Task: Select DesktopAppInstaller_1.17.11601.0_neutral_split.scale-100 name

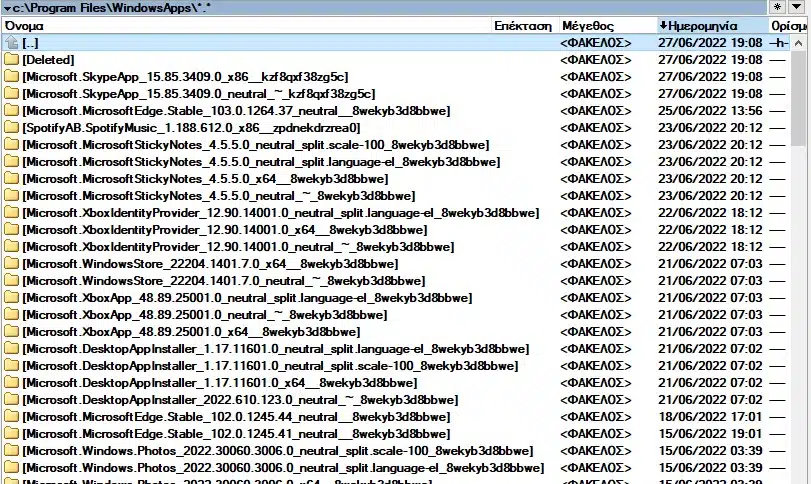Action: click(270, 366)
